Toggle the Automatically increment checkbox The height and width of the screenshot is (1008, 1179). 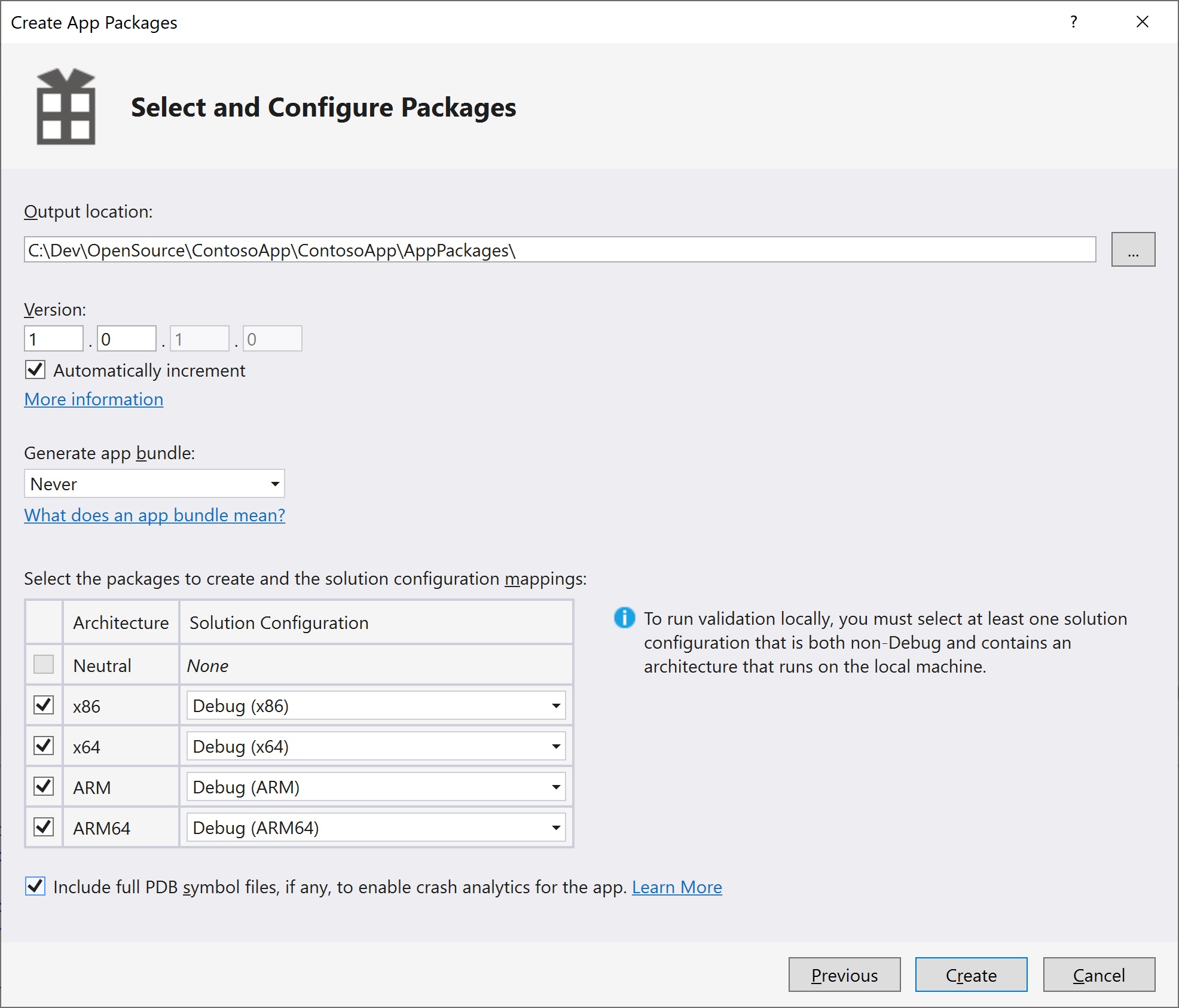pos(34,370)
